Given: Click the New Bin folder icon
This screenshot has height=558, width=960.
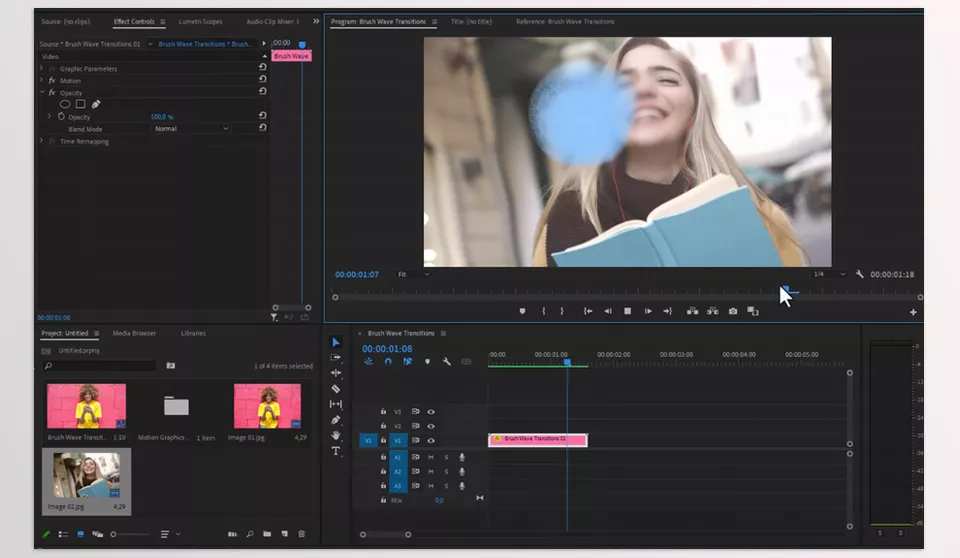Looking at the screenshot, I should 267,534.
